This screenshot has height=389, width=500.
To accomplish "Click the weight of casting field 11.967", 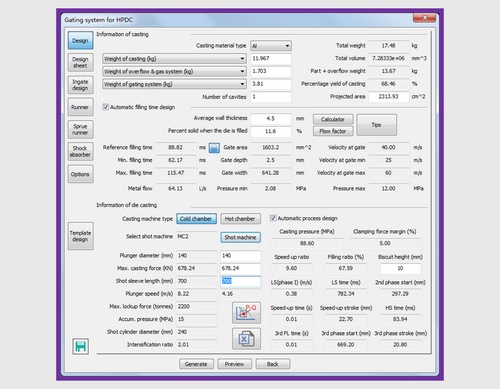I will coord(271,59).
